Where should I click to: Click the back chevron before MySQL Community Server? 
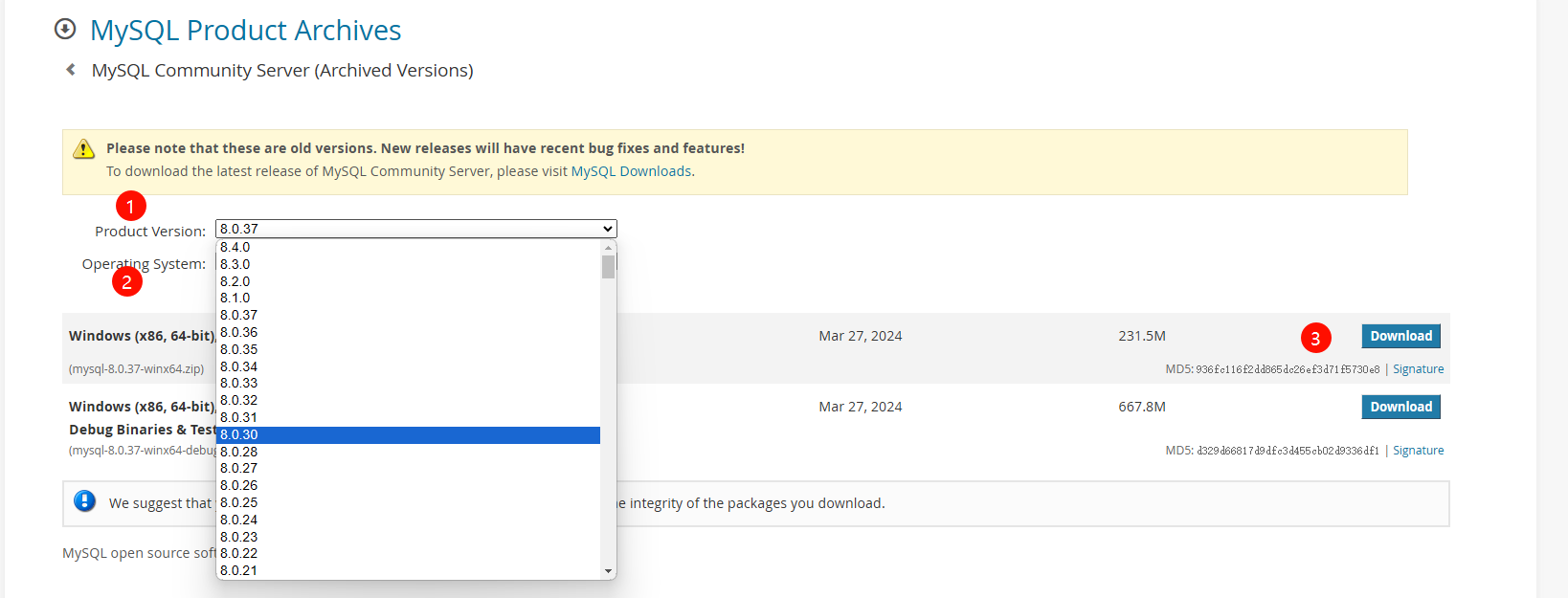70,70
